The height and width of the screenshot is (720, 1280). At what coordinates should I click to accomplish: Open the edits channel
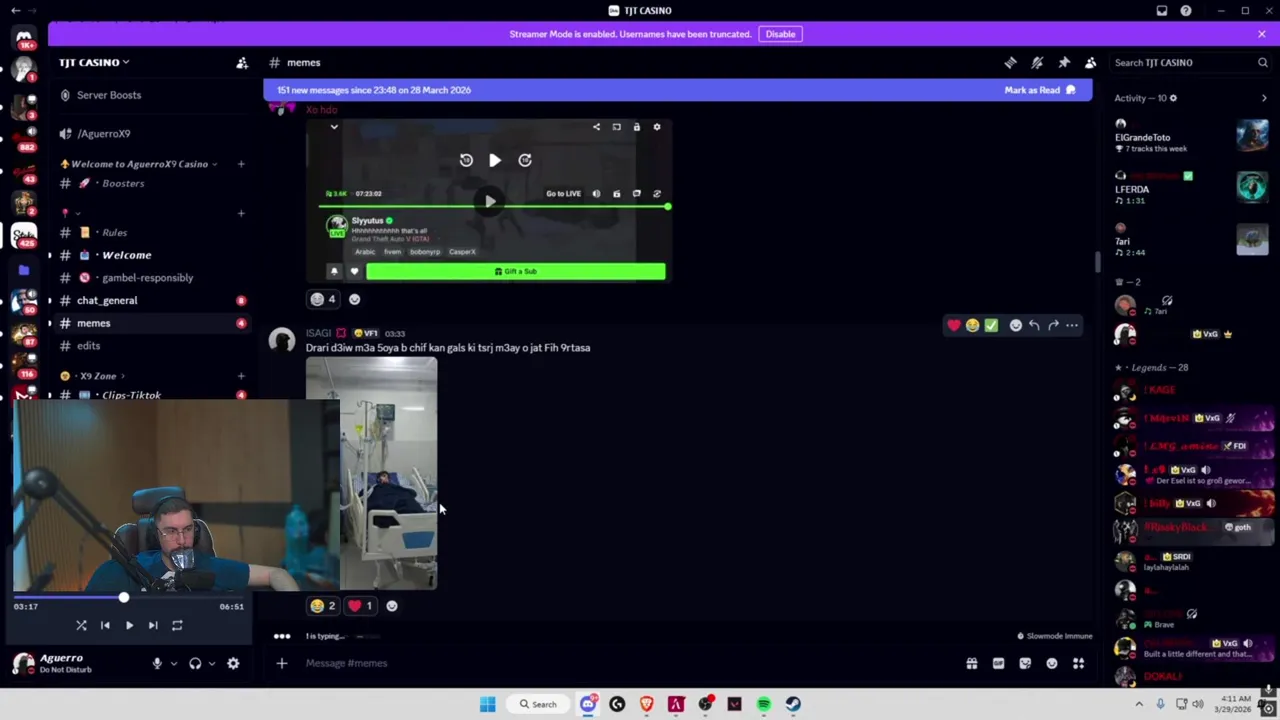(x=150, y=346)
